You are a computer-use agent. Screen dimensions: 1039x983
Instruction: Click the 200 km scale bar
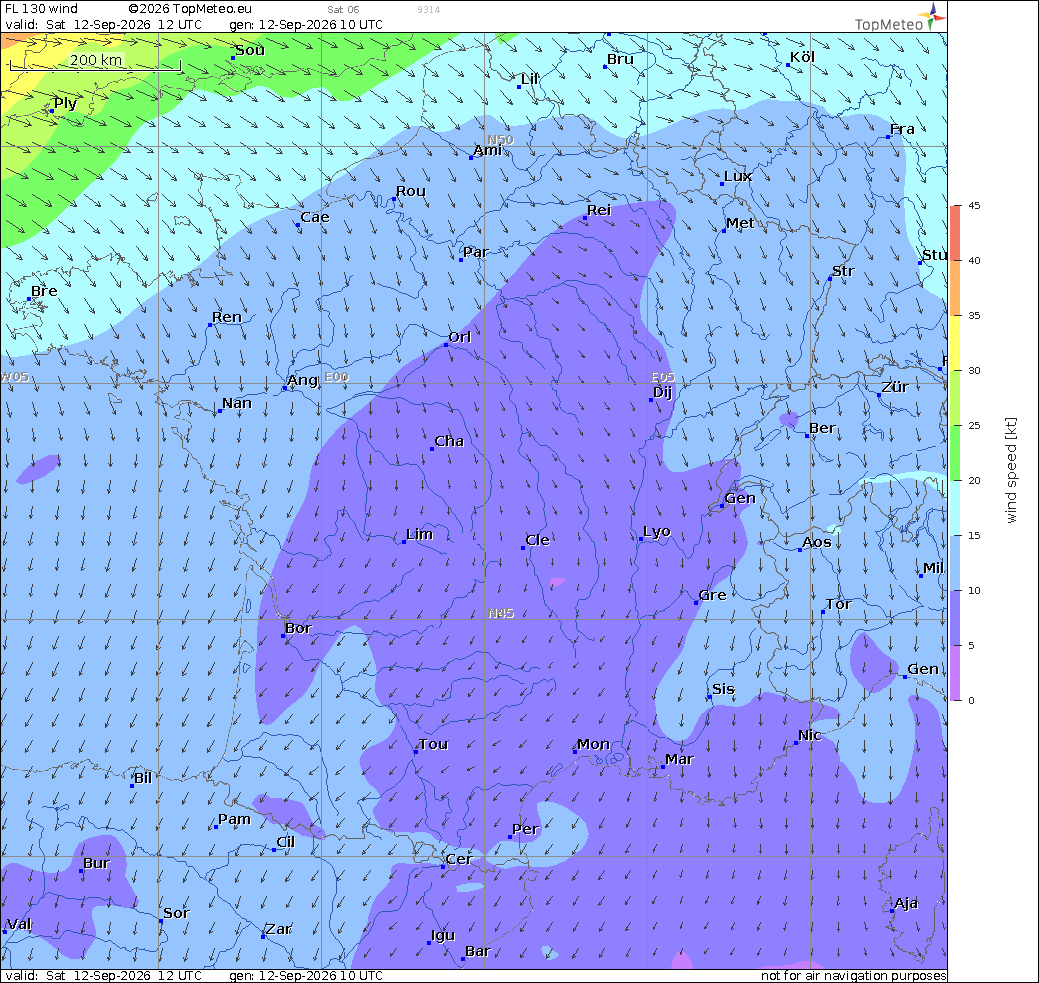tap(95, 64)
